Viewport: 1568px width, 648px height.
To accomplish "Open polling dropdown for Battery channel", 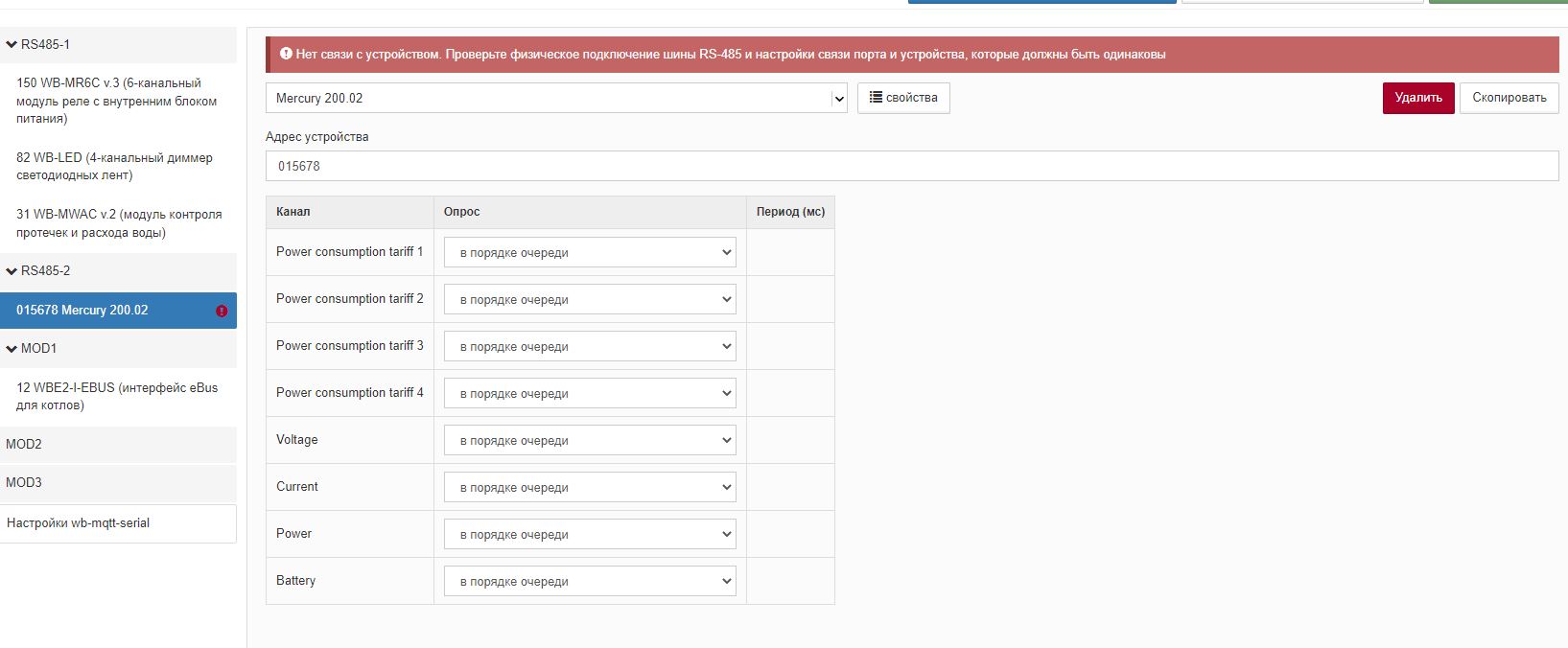I will tap(590, 581).
